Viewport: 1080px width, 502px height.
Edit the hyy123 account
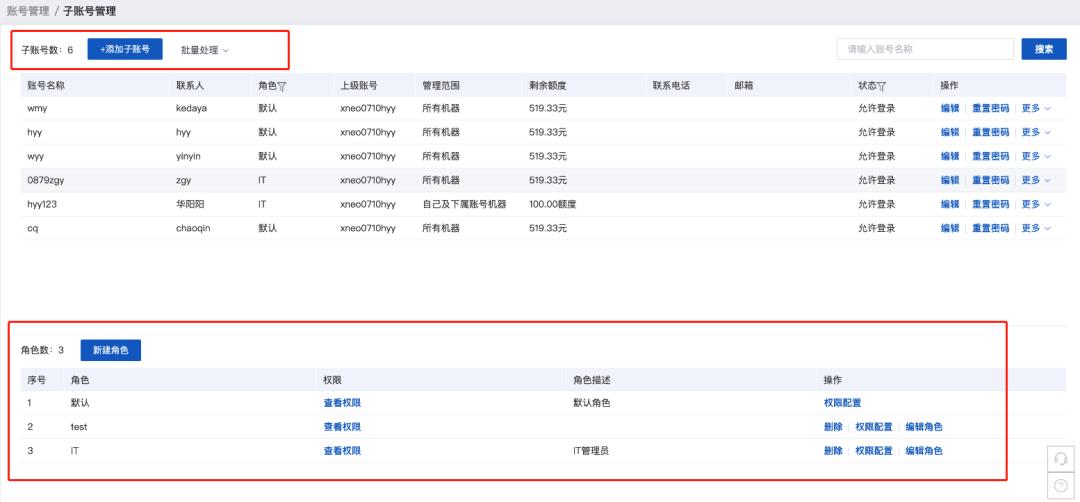(950, 204)
